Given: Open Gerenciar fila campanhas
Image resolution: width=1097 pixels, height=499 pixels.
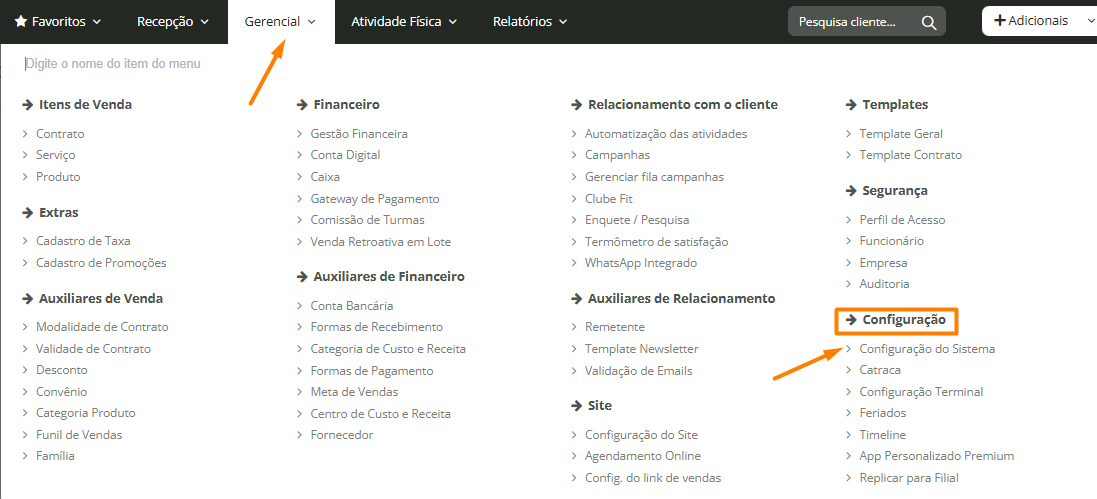Looking at the screenshot, I should click(654, 177).
